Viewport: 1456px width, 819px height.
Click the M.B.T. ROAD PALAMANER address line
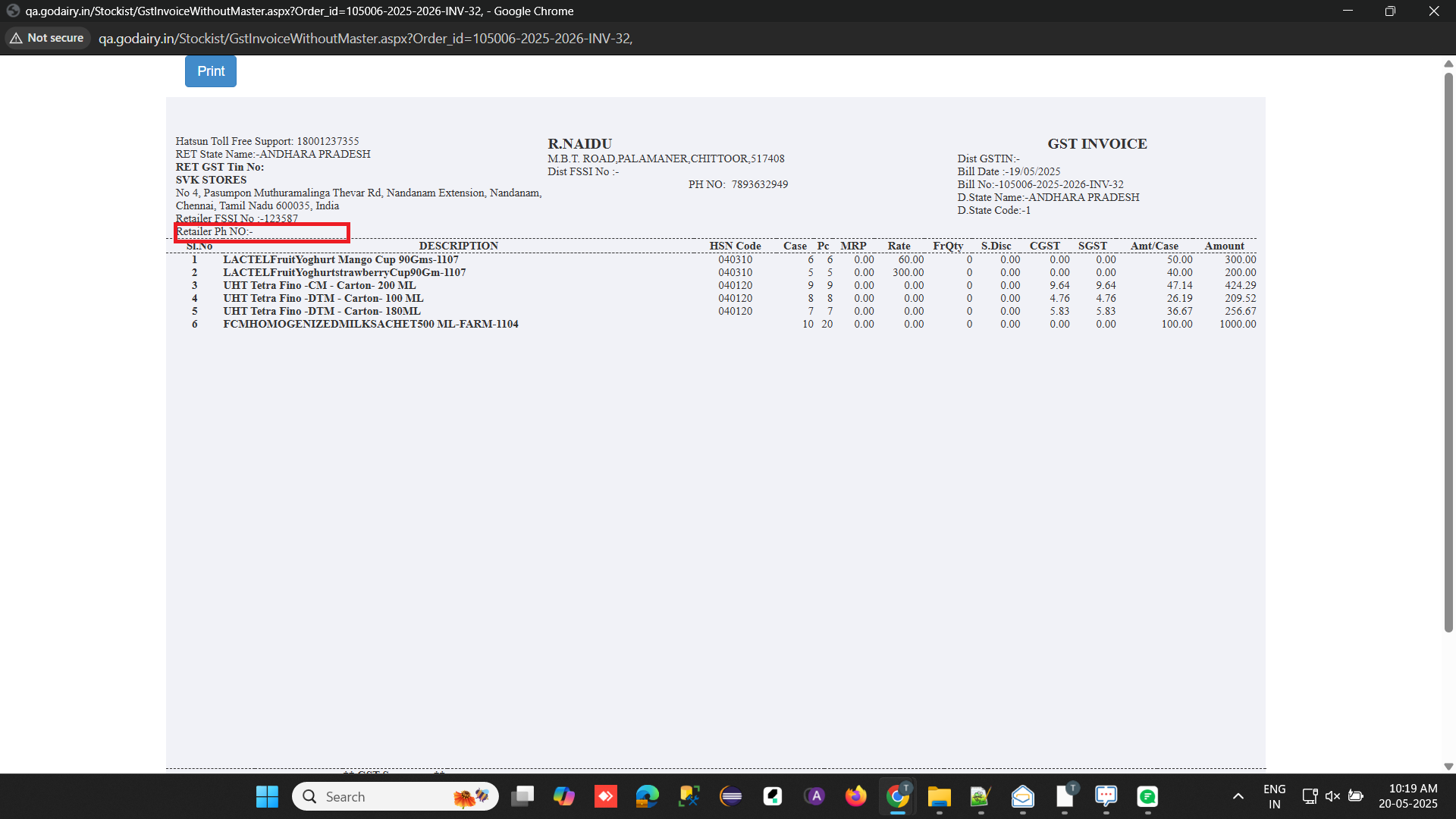[x=666, y=158]
